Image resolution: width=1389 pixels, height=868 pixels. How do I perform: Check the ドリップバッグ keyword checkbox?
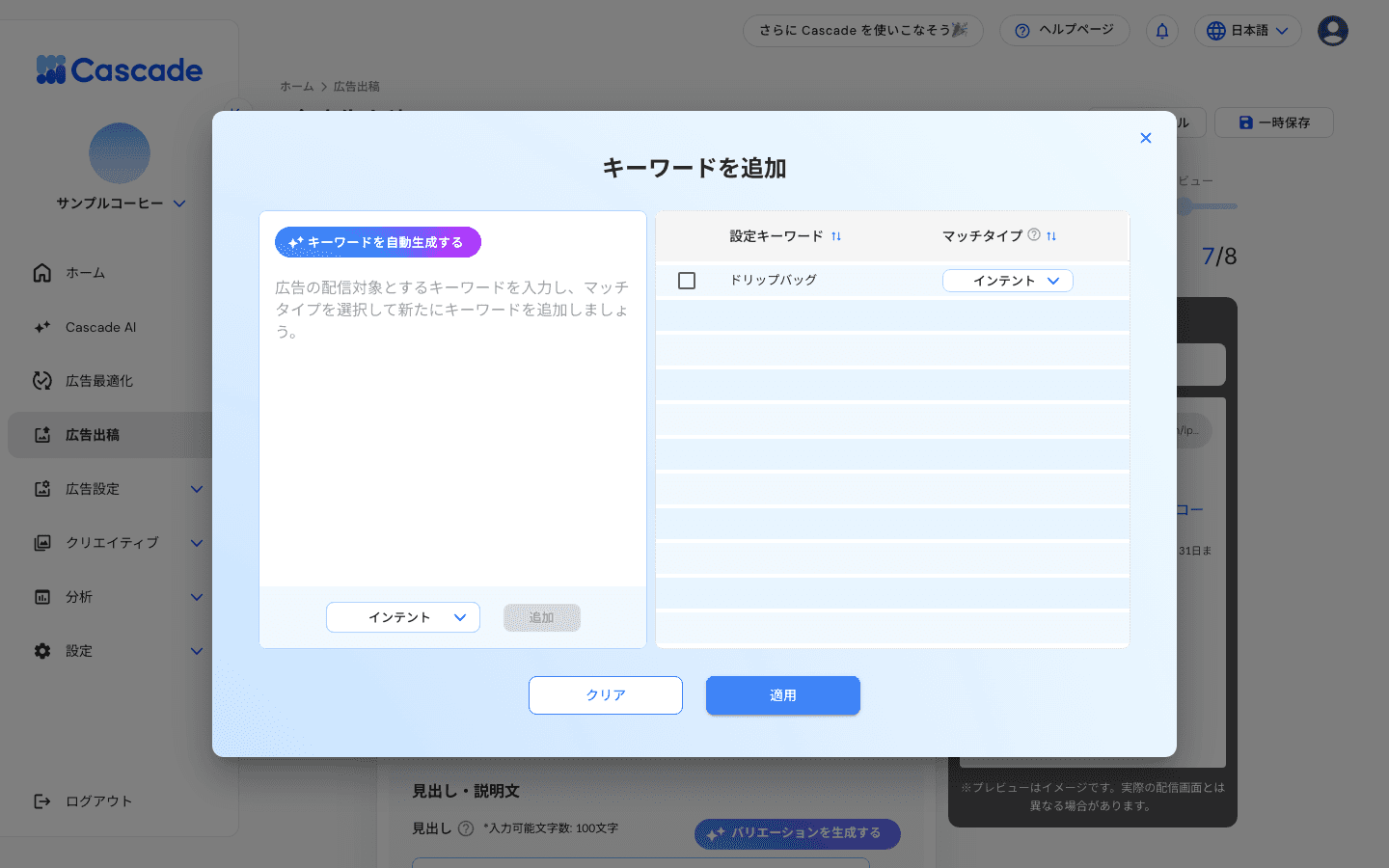[x=687, y=281]
